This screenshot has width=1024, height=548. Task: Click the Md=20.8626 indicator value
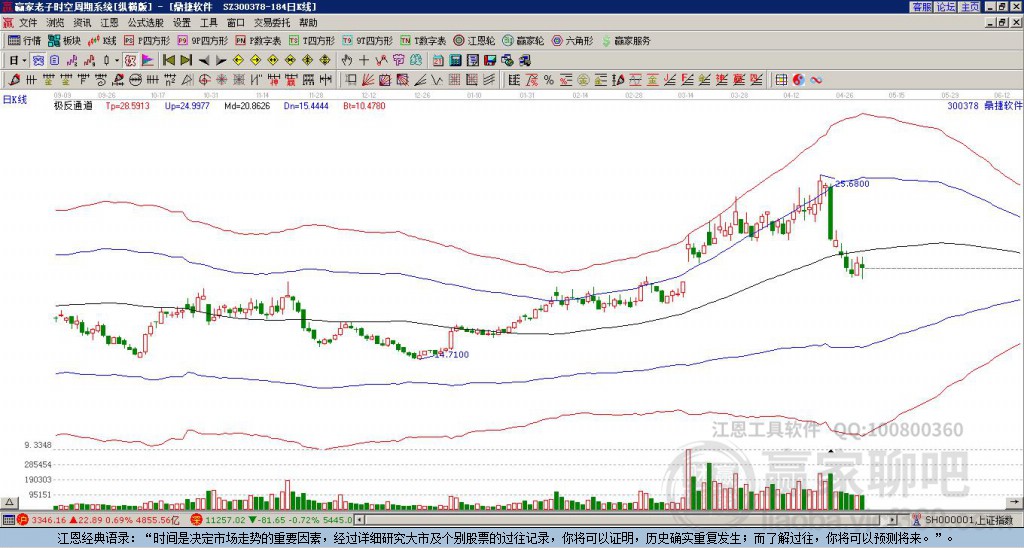247,105
